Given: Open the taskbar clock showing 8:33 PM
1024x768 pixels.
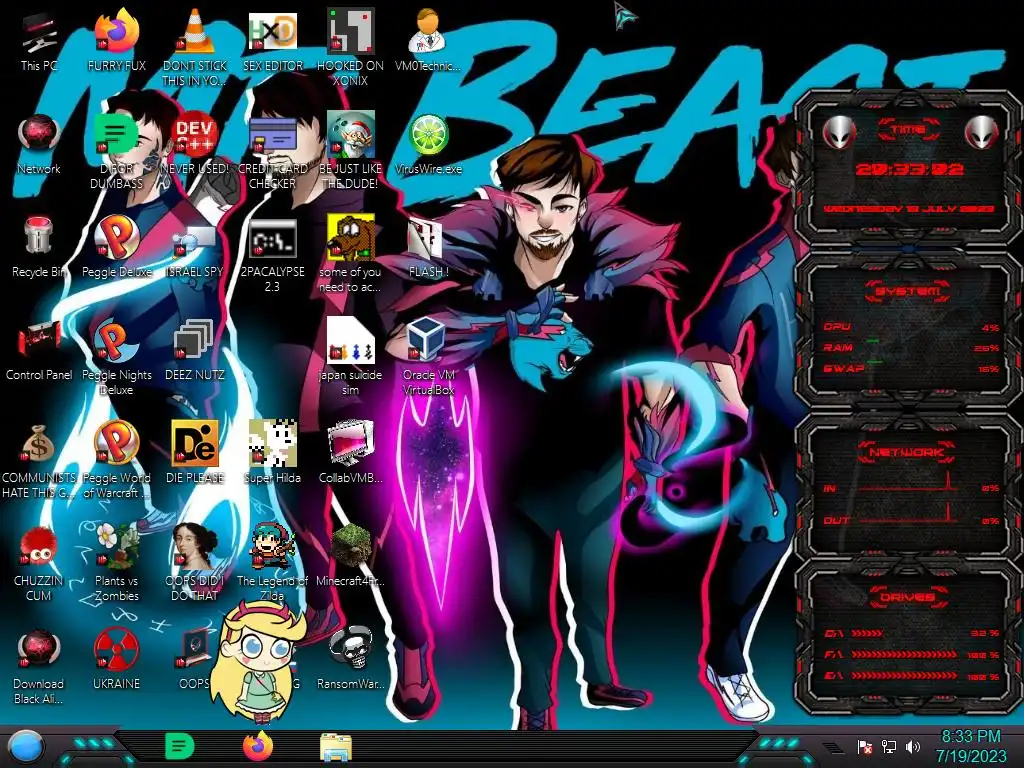Looking at the screenshot, I should coord(971,747).
